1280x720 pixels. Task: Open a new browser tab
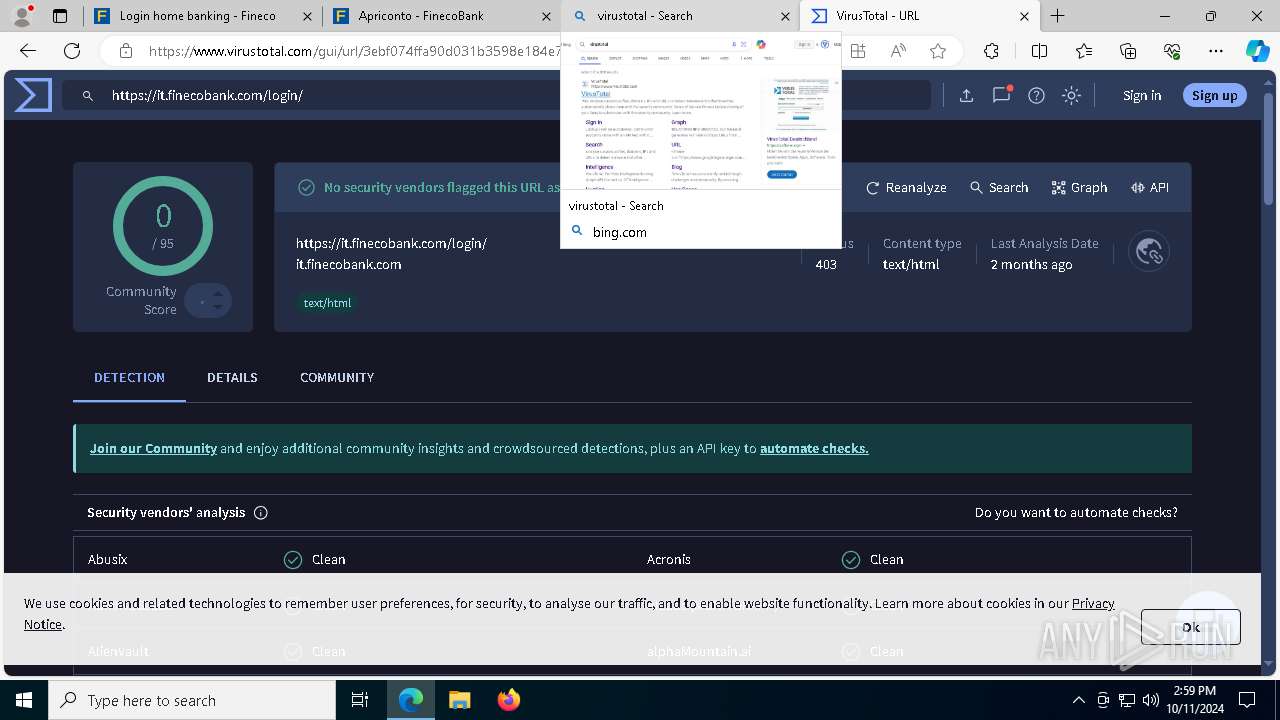(x=1058, y=16)
